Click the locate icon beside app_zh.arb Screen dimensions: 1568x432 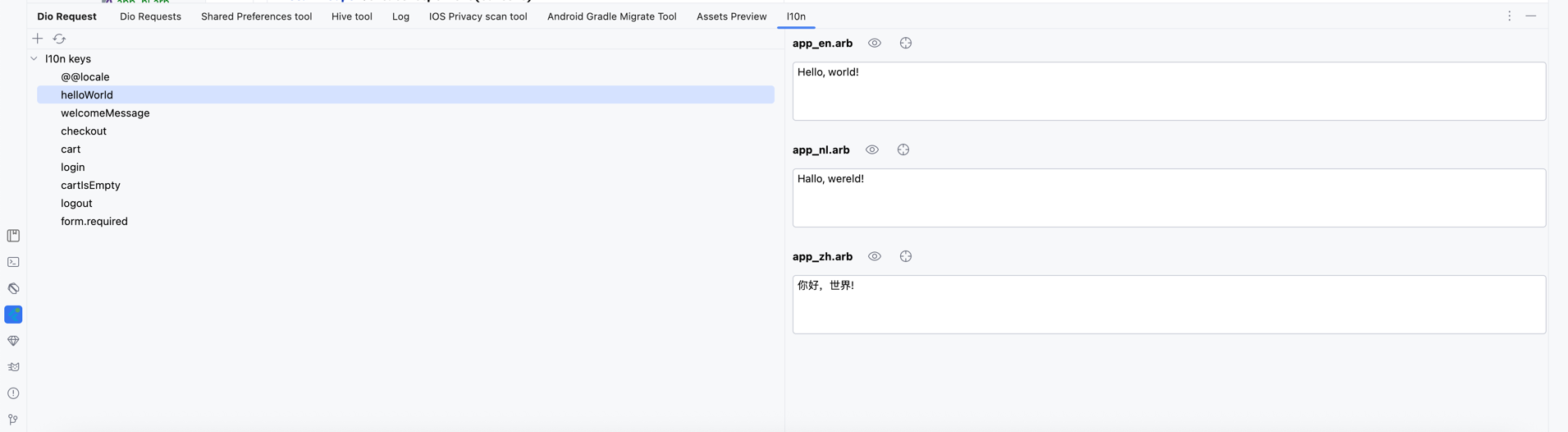[x=905, y=257]
